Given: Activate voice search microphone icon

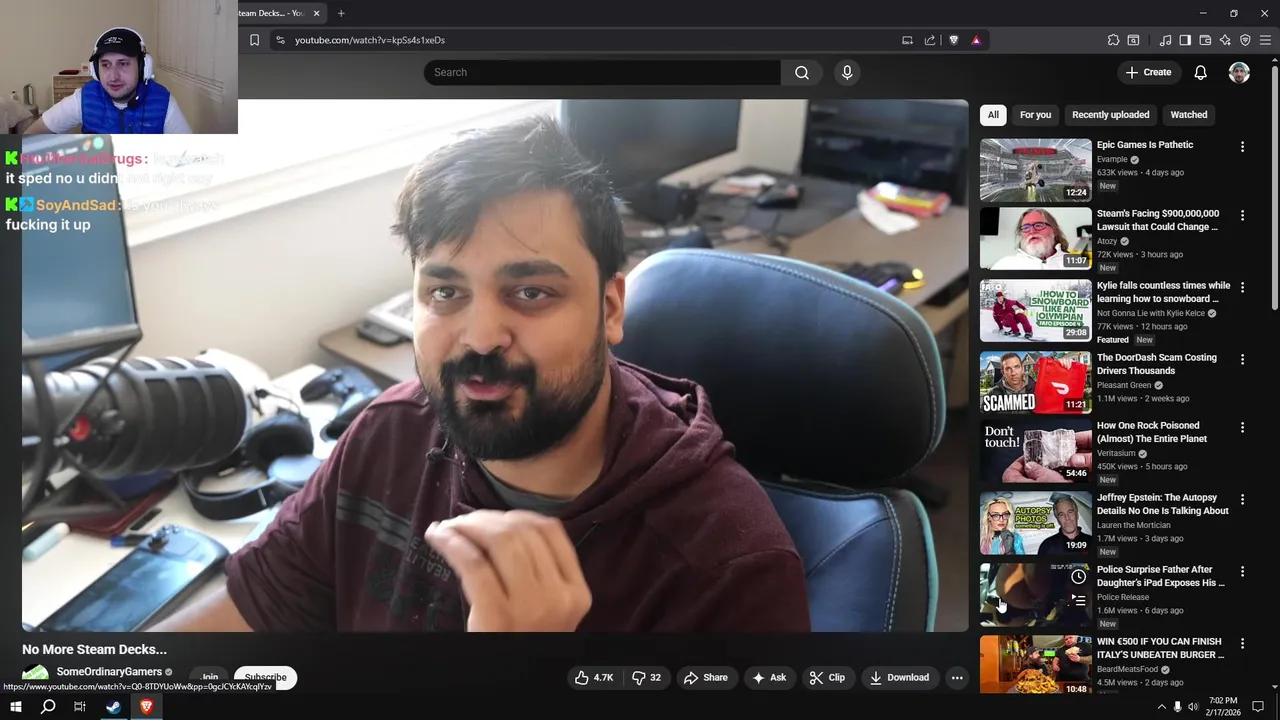Looking at the screenshot, I should (x=847, y=72).
